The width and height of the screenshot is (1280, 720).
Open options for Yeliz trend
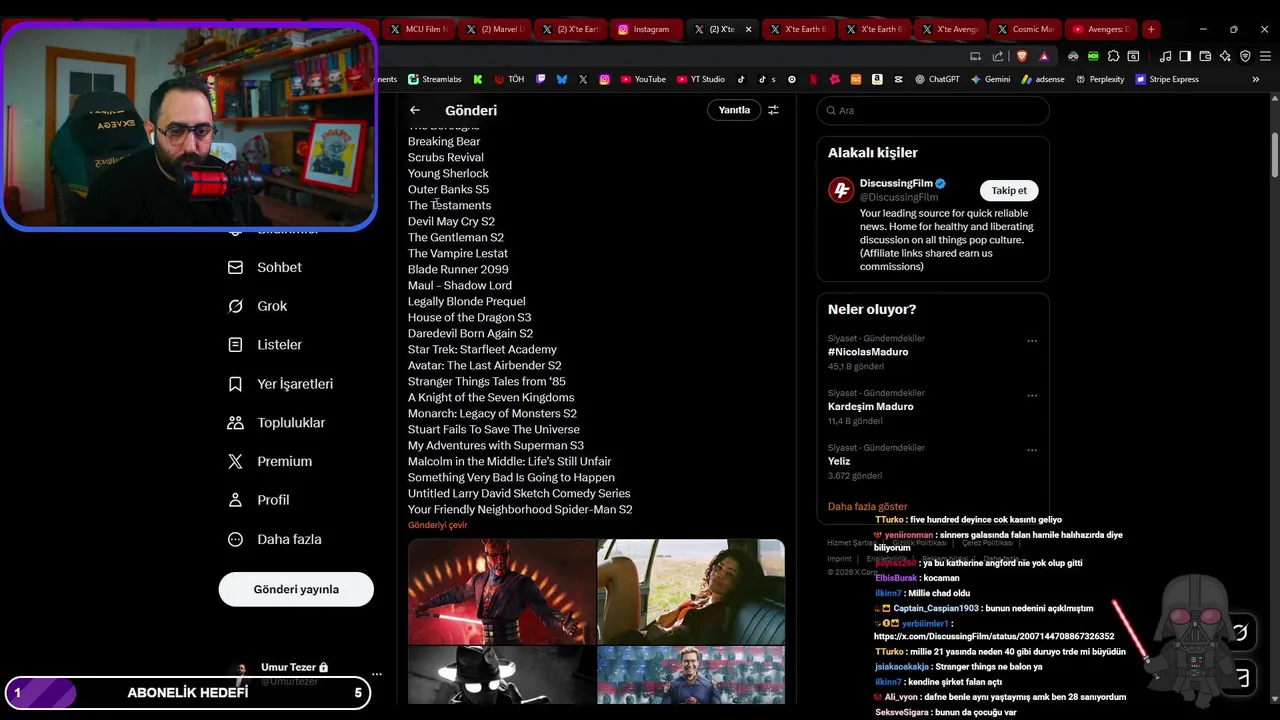coord(1032,450)
